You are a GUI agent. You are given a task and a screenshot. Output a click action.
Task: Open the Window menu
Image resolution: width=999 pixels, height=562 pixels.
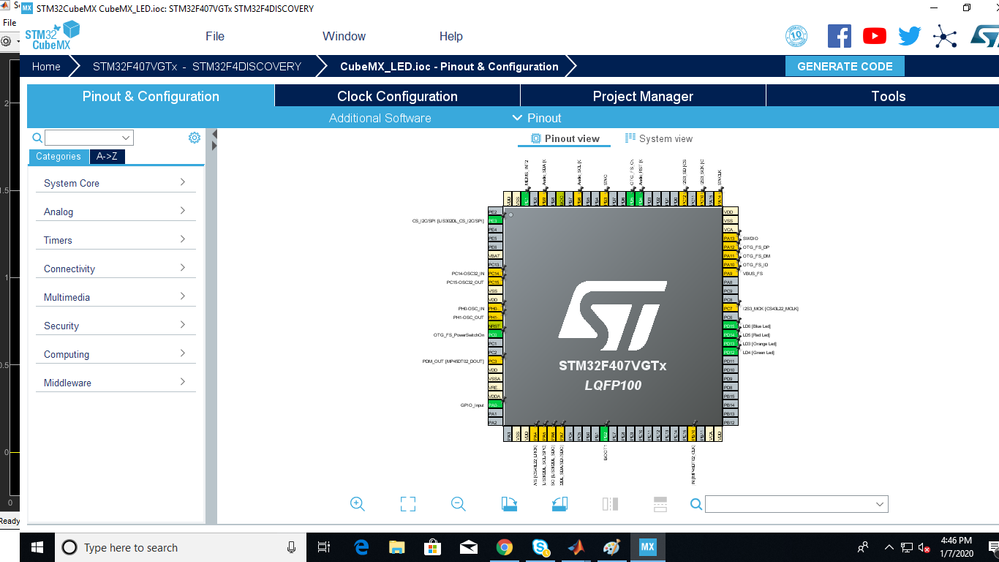tap(344, 36)
